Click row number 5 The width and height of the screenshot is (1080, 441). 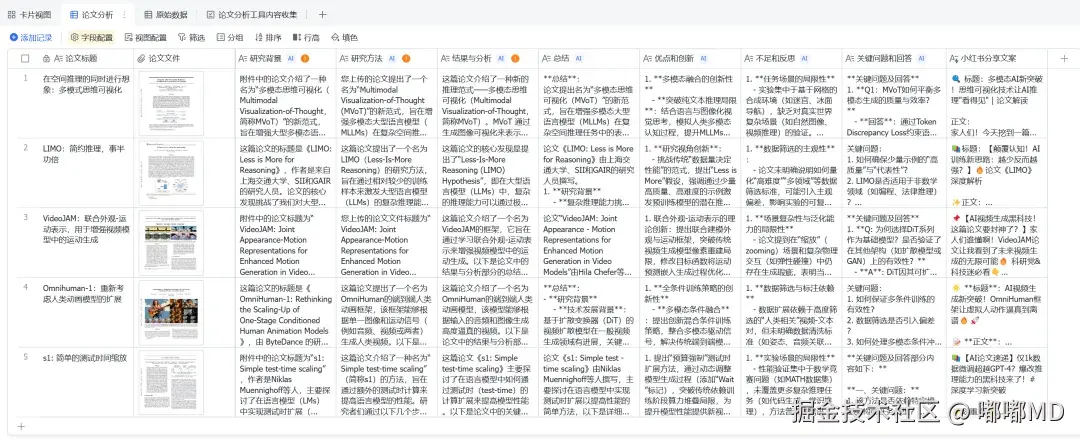[25, 357]
